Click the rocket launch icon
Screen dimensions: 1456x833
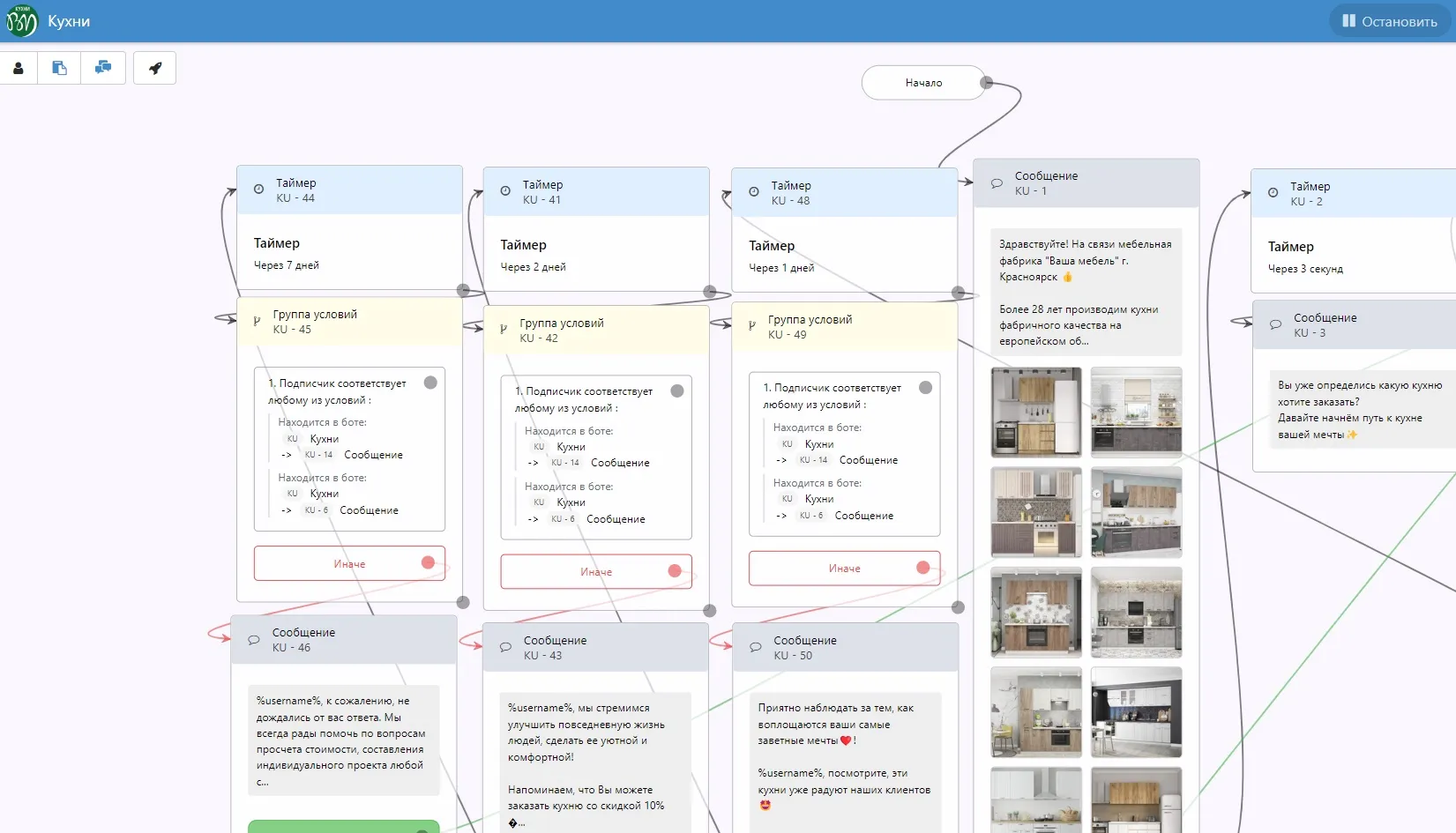pos(155,68)
